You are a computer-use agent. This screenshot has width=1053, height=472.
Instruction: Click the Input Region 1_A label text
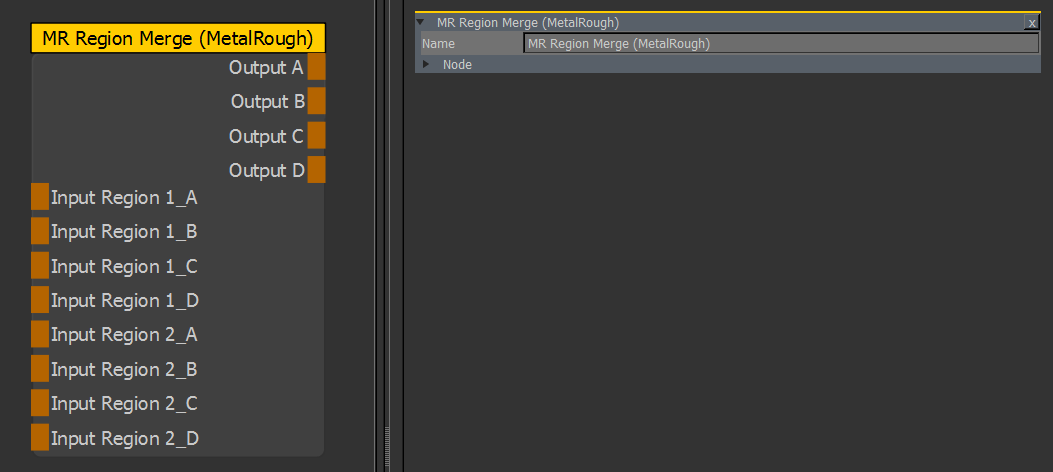pos(124,198)
